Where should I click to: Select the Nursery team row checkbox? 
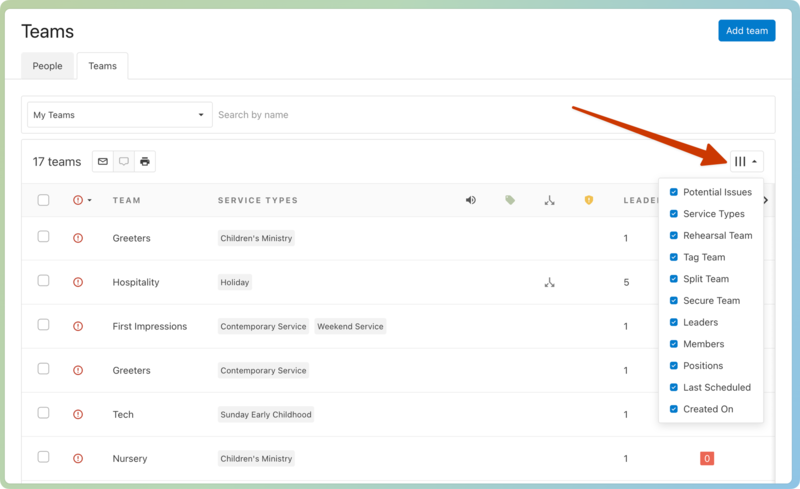pyautogui.click(x=43, y=457)
